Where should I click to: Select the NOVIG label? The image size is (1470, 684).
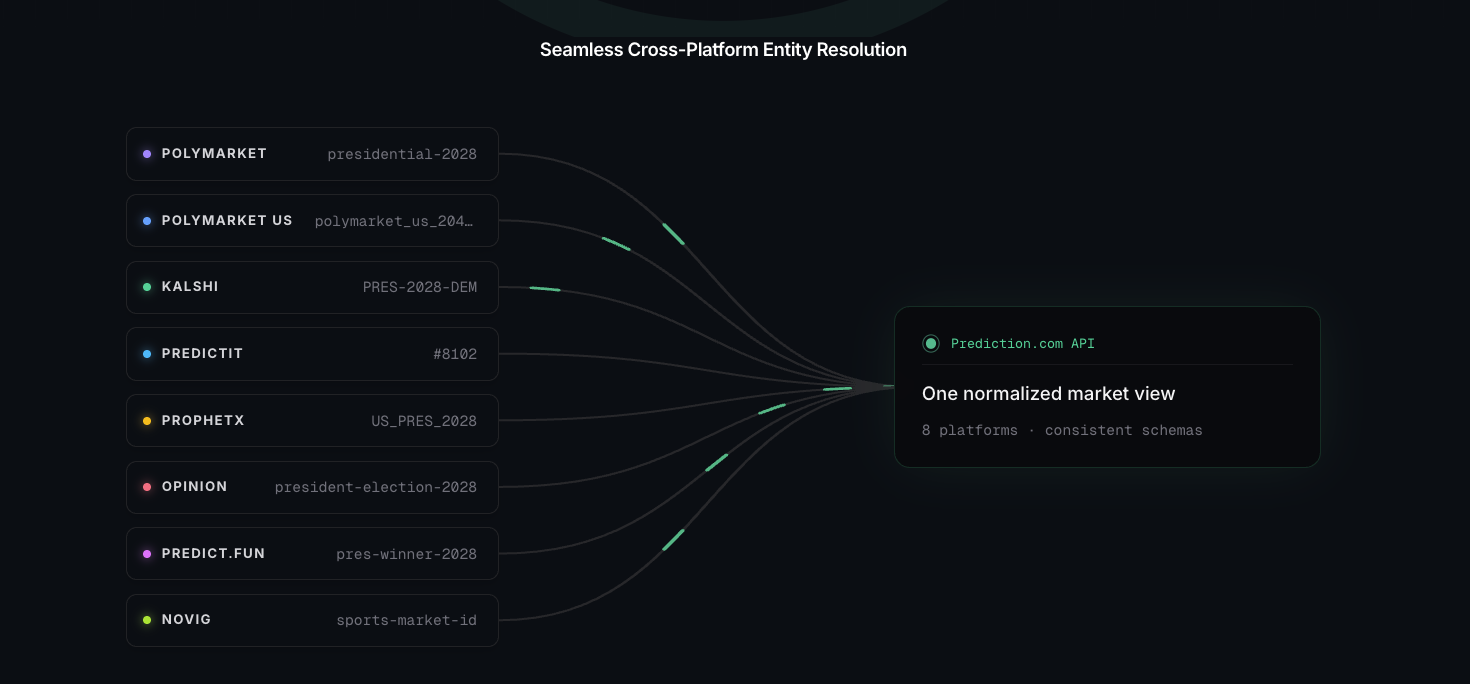[187, 620]
